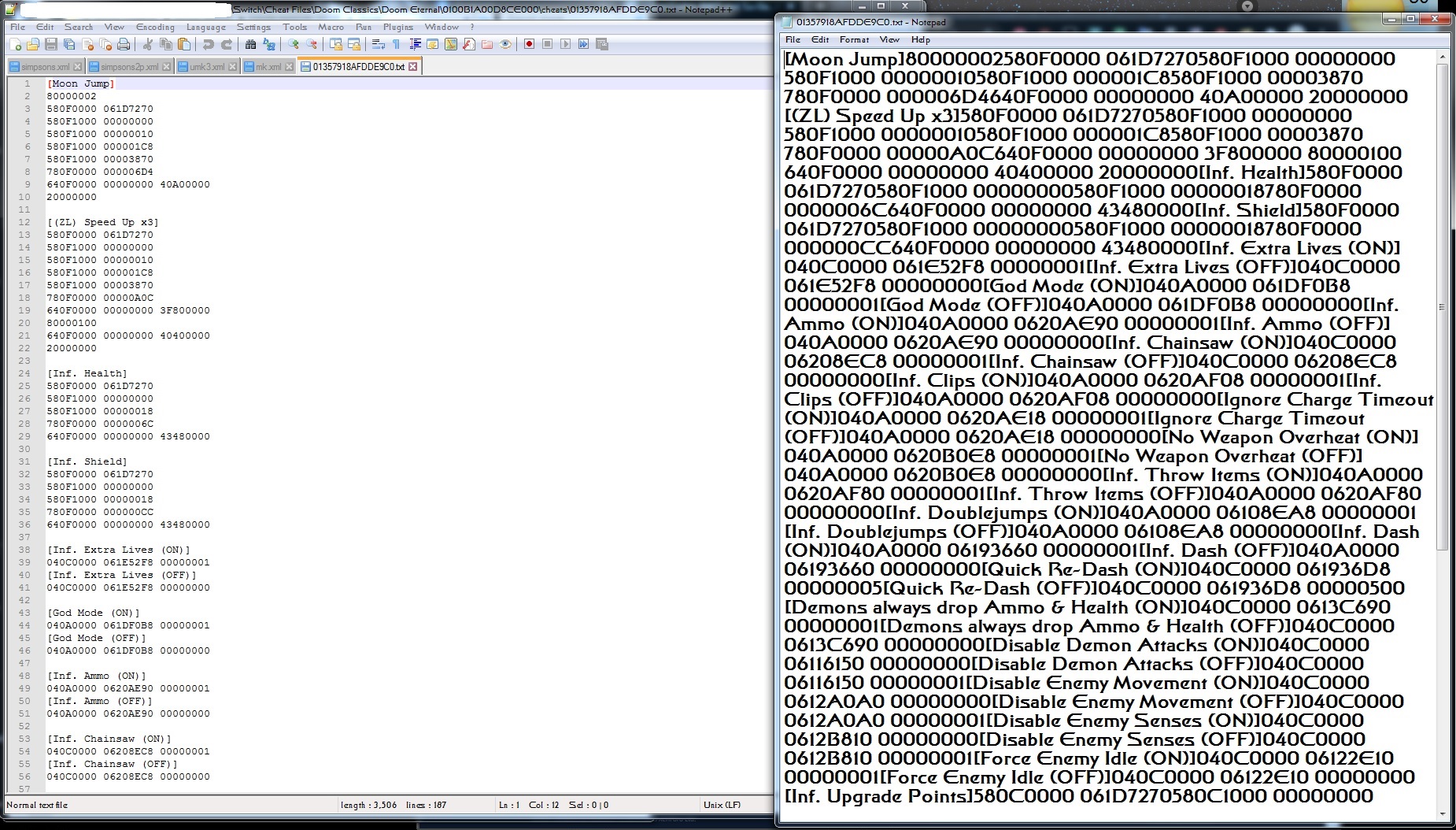Screen dimensions: 1456x830
Task: Toggle show all characters pilcrow icon
Action: (x=397, y=44)
